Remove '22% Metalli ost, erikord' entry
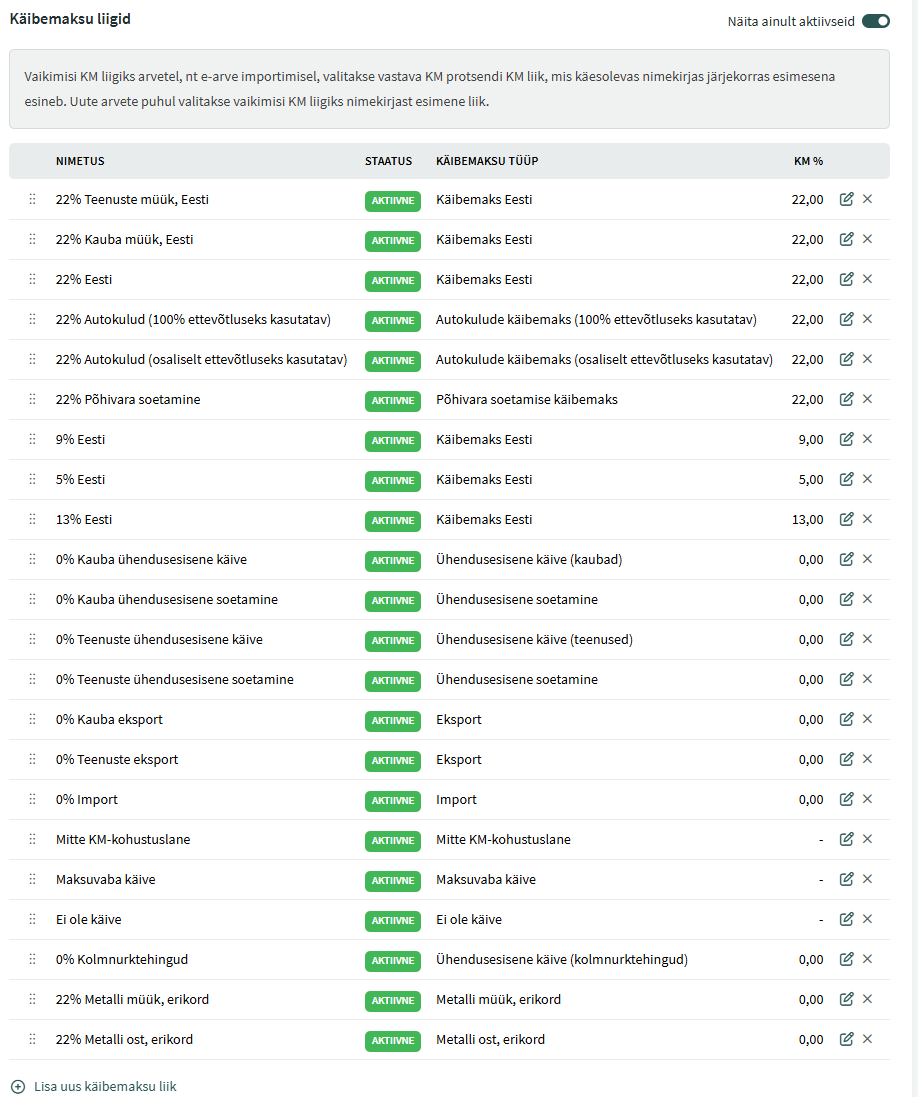This screenshot has width=918, height=1097. pyautogui.click(x=868, y=1039)
